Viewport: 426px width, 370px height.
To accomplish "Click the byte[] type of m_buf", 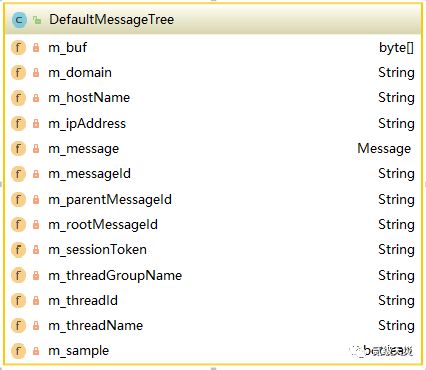I will pos(396,48).
